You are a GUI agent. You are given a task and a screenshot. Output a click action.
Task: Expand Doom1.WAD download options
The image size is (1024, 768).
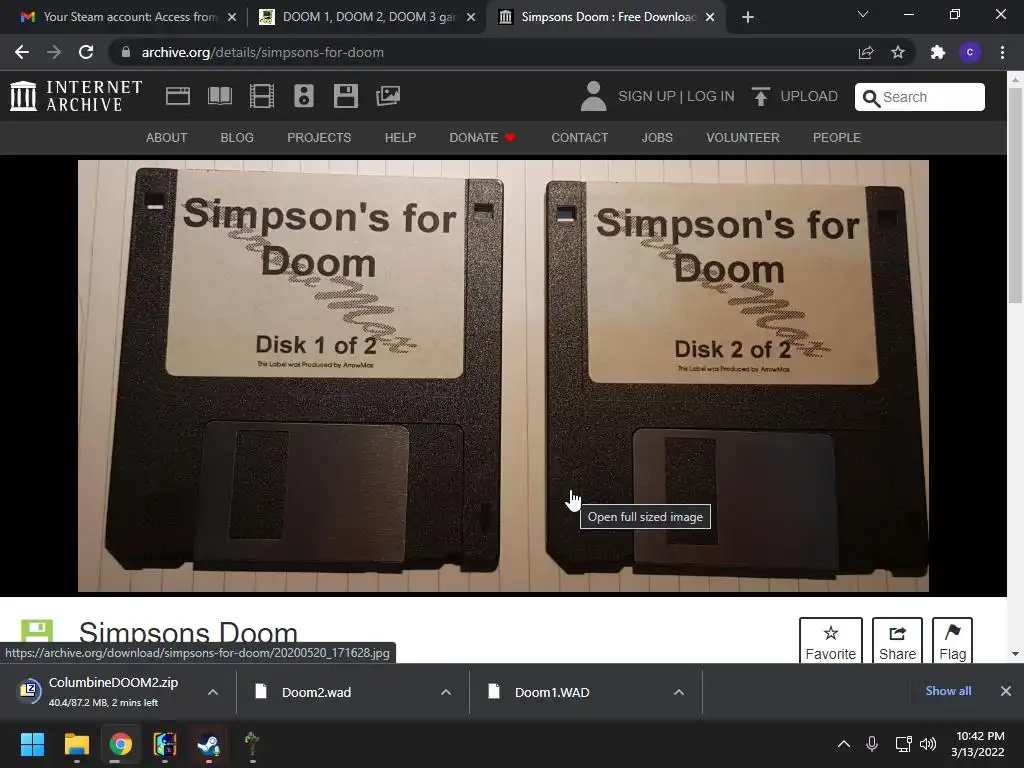point(679,692)
